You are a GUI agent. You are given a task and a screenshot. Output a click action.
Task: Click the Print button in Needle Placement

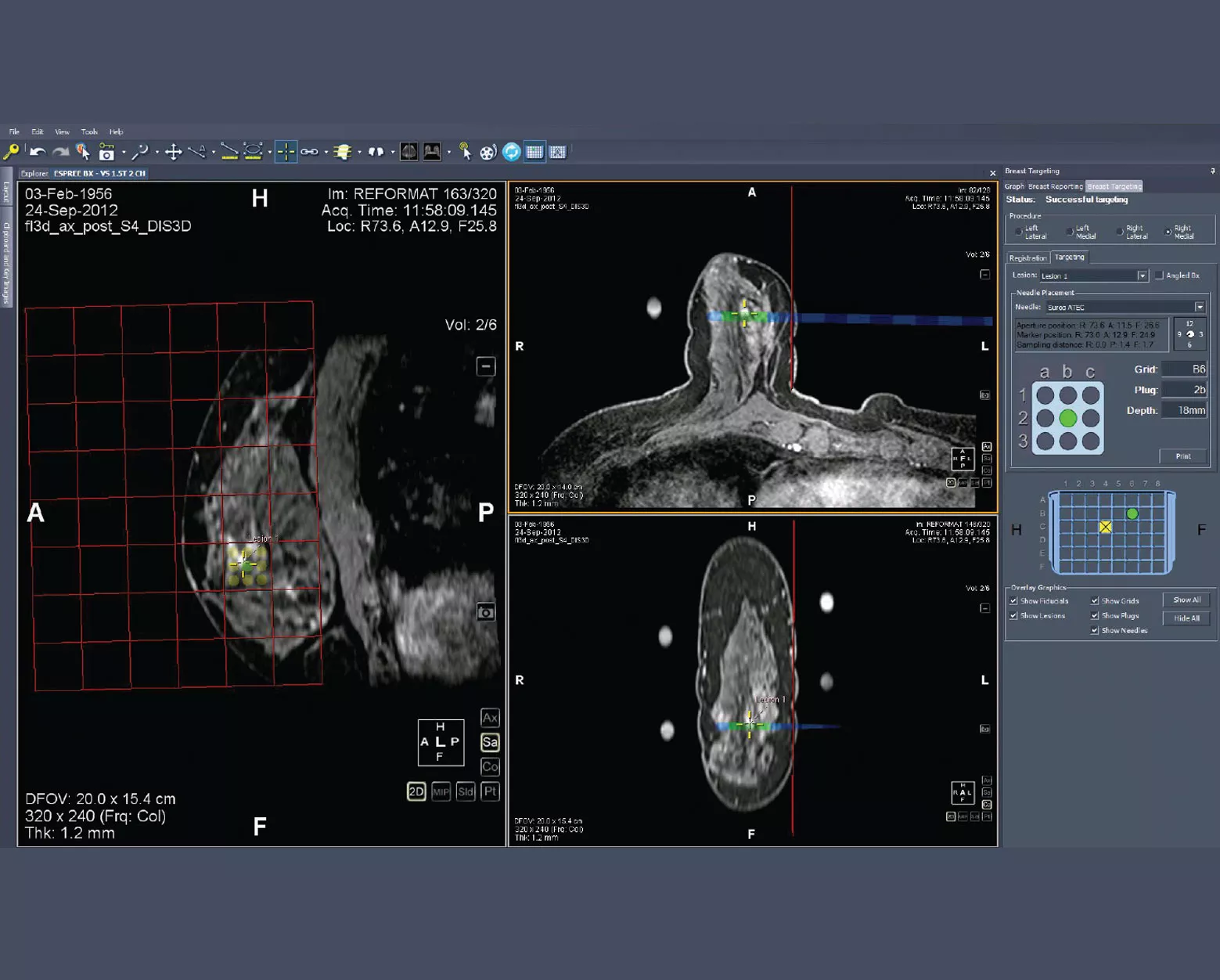point(1183,456)
